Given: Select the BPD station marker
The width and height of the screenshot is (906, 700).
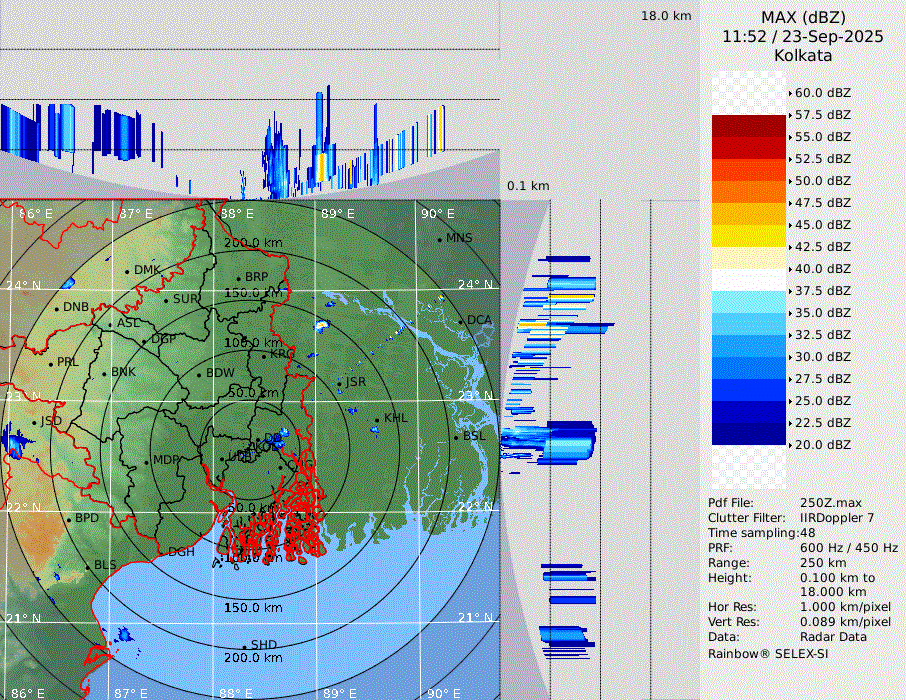Looking at the screenshot, I should point(69,519).
